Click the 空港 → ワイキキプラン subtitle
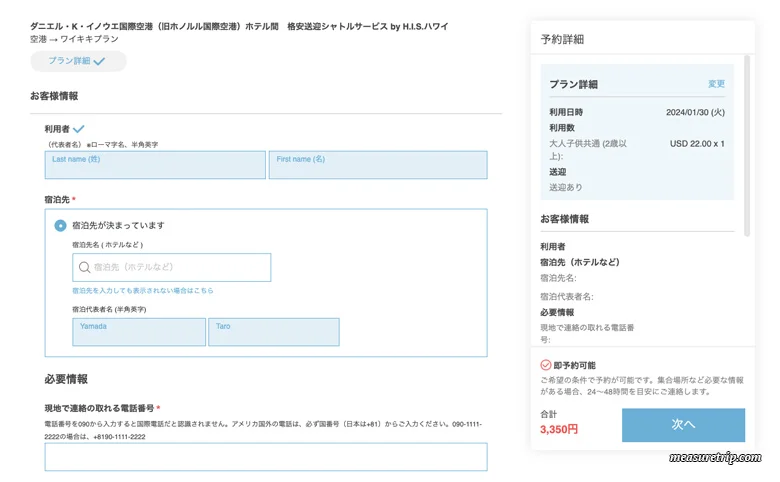The width and height of the screenshot is (780, 482). pyautogui.click(x=74, y=39)
